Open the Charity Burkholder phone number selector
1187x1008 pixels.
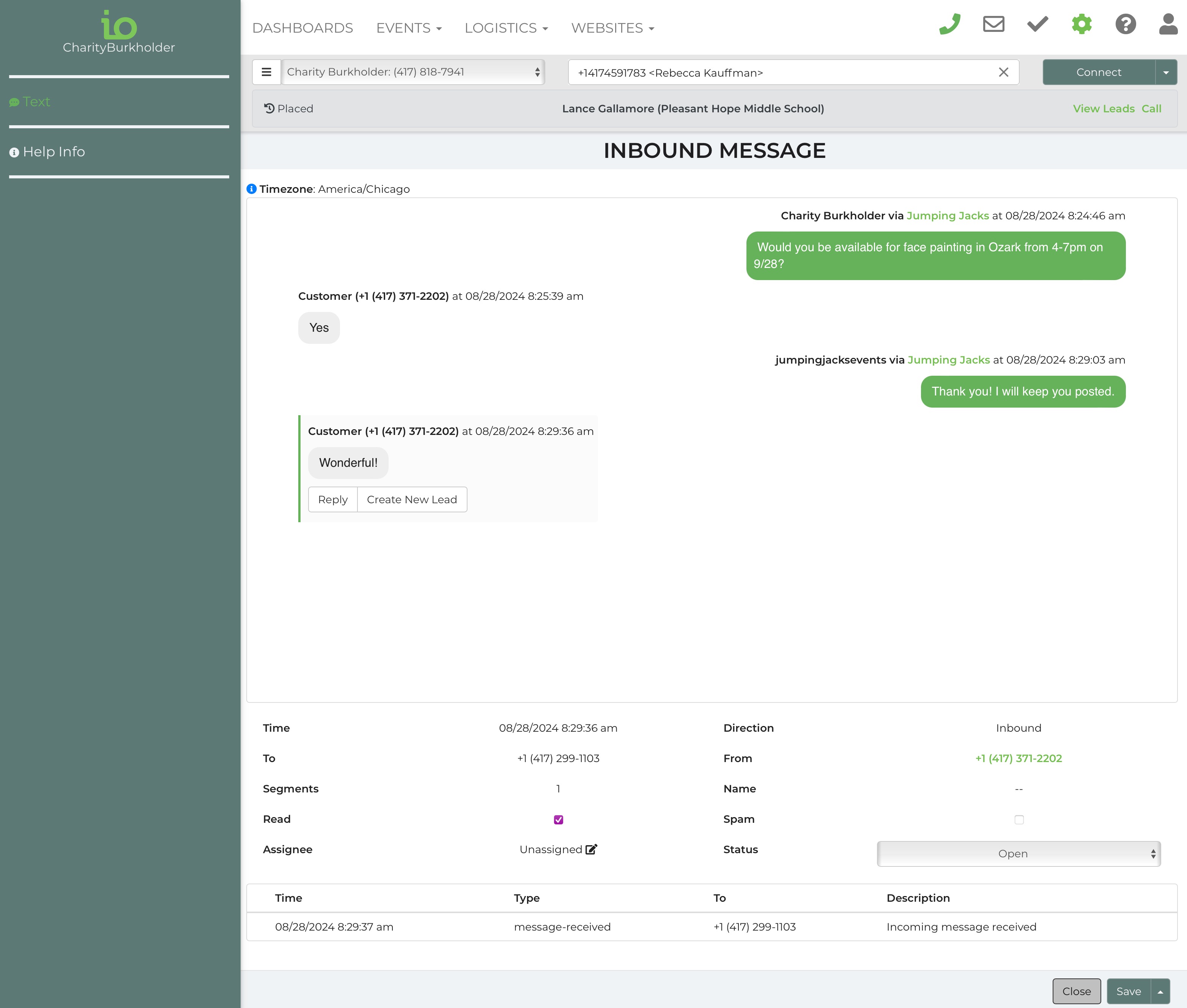[x=413, y=72]
